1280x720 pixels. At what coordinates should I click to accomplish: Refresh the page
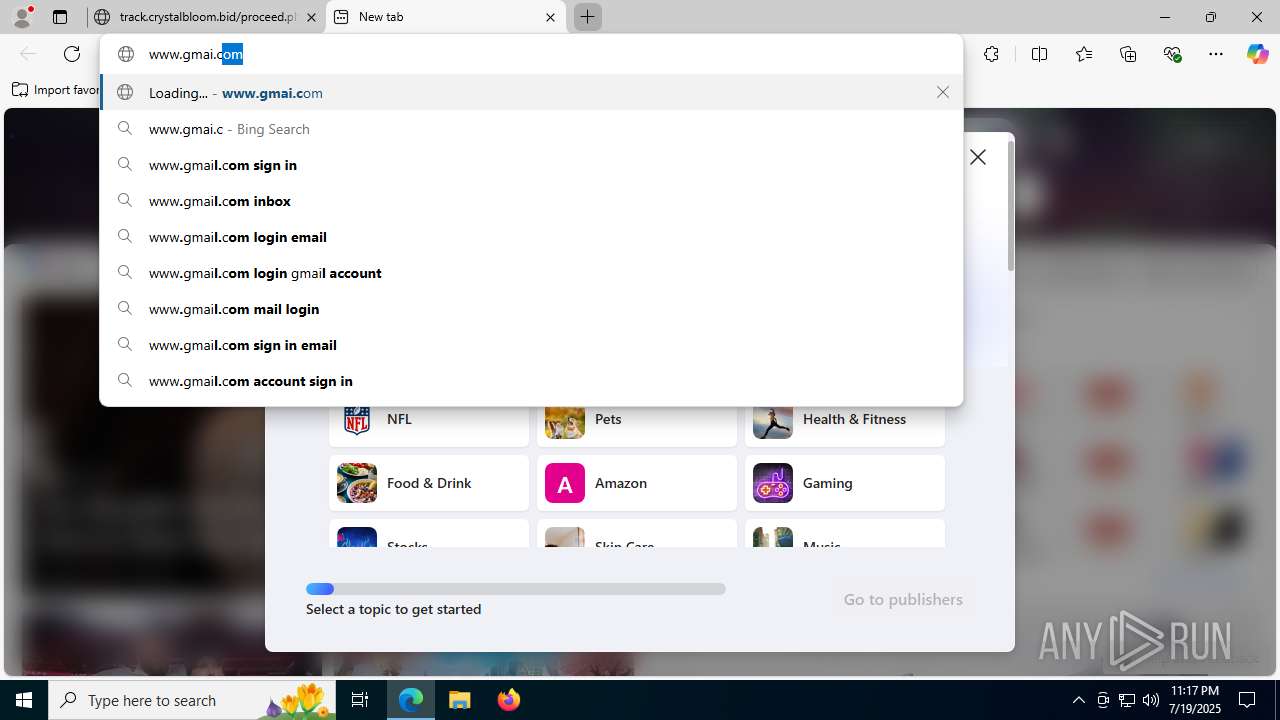click(72, 54)
